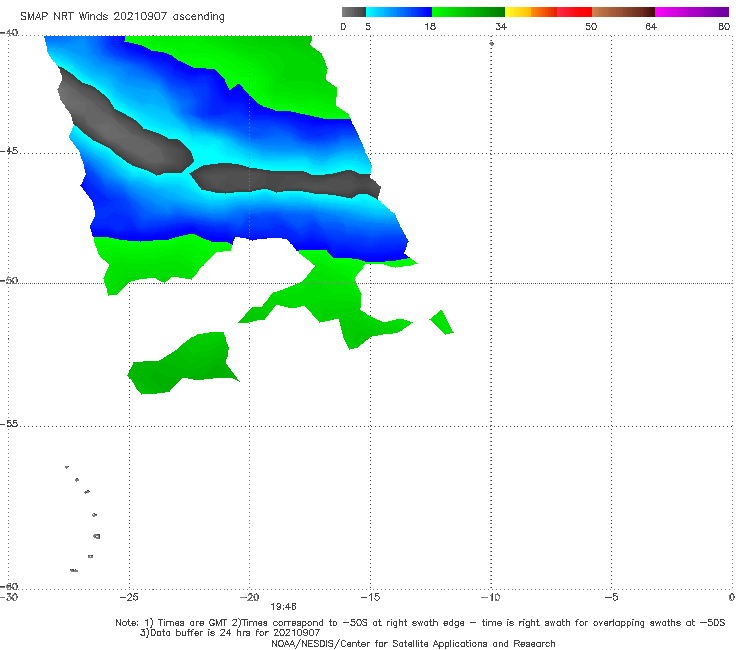Click the longitude axis label "-15"
This screenshot has width=740, height=650.
[x=370, y=597]
